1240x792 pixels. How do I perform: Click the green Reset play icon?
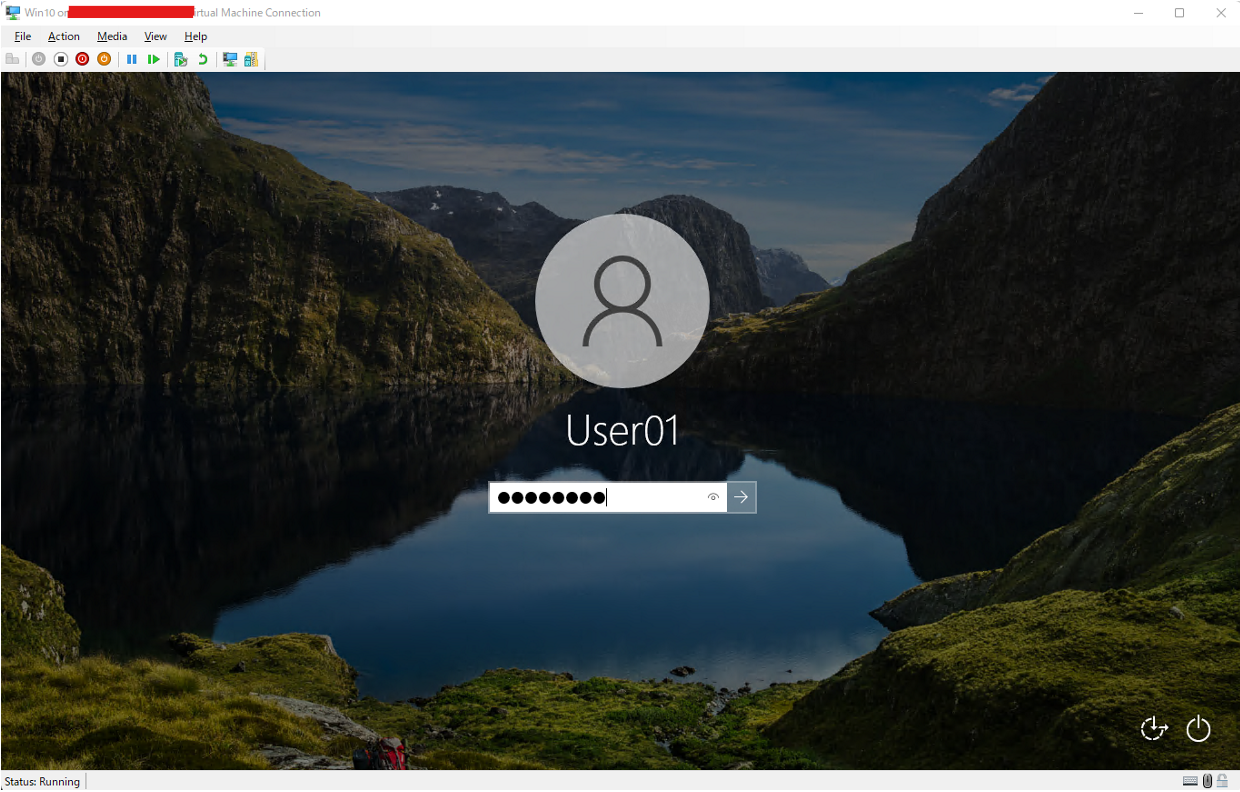153,59
